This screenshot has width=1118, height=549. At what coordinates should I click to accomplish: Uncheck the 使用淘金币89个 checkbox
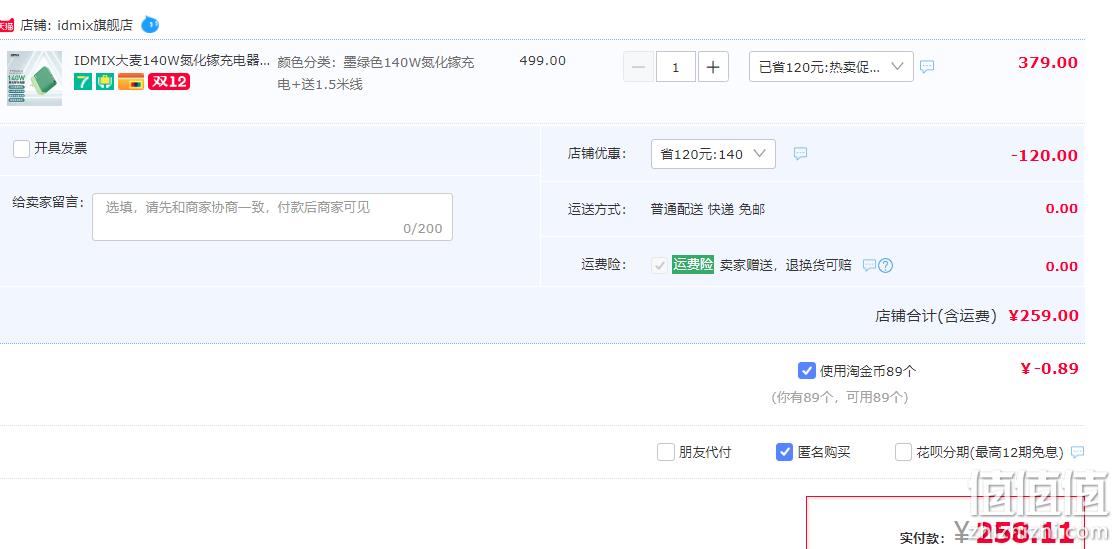(x=806, y=371)
